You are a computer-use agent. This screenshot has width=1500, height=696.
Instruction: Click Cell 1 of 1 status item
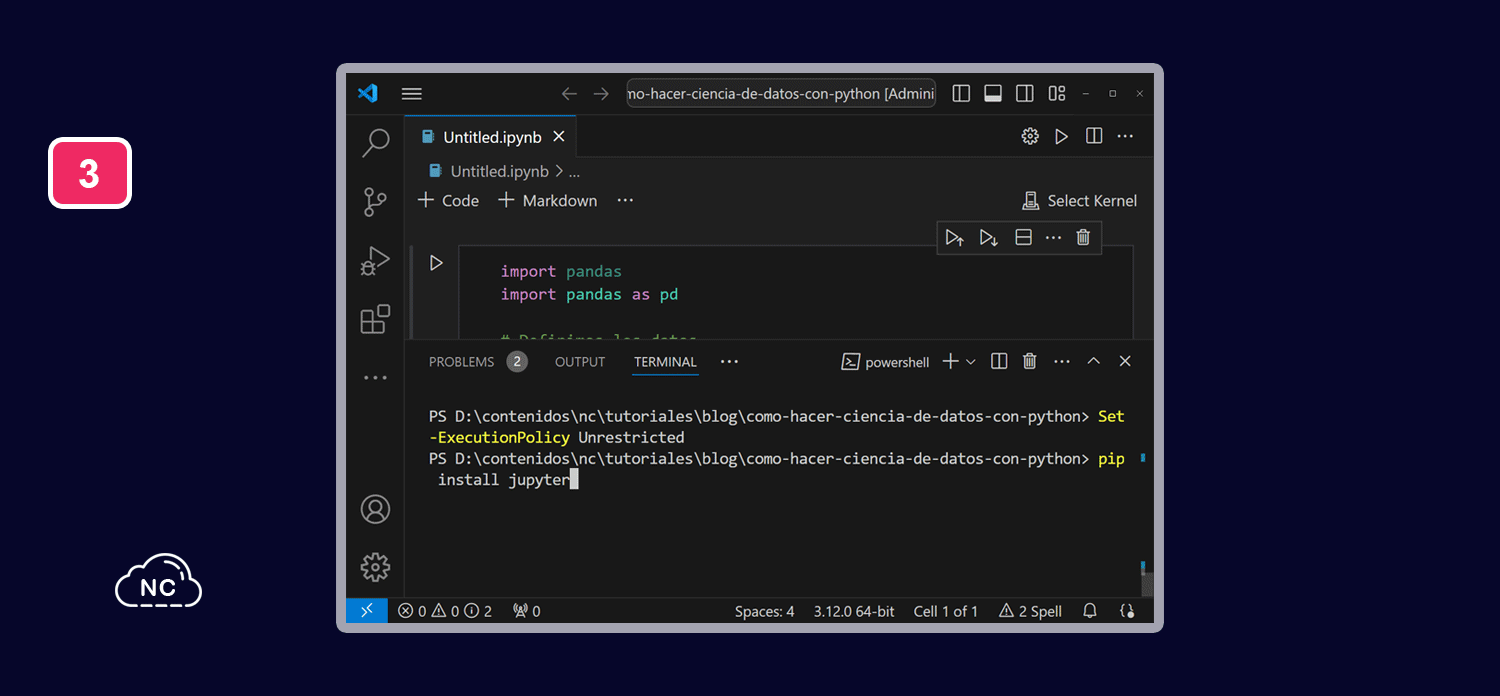946,611
